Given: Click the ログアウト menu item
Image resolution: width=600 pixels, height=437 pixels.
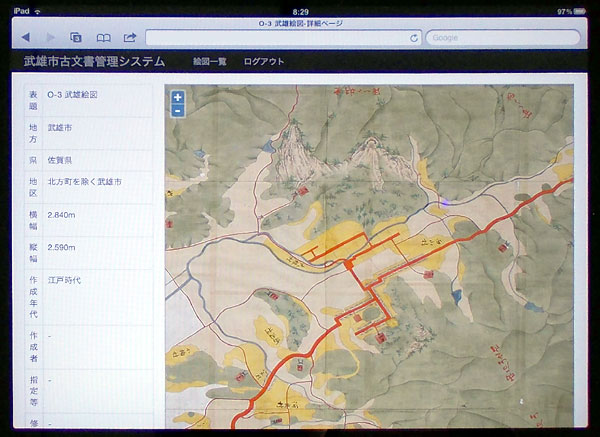Looking at the screenshot, I should pyautogui.click(x=264, y=62).
